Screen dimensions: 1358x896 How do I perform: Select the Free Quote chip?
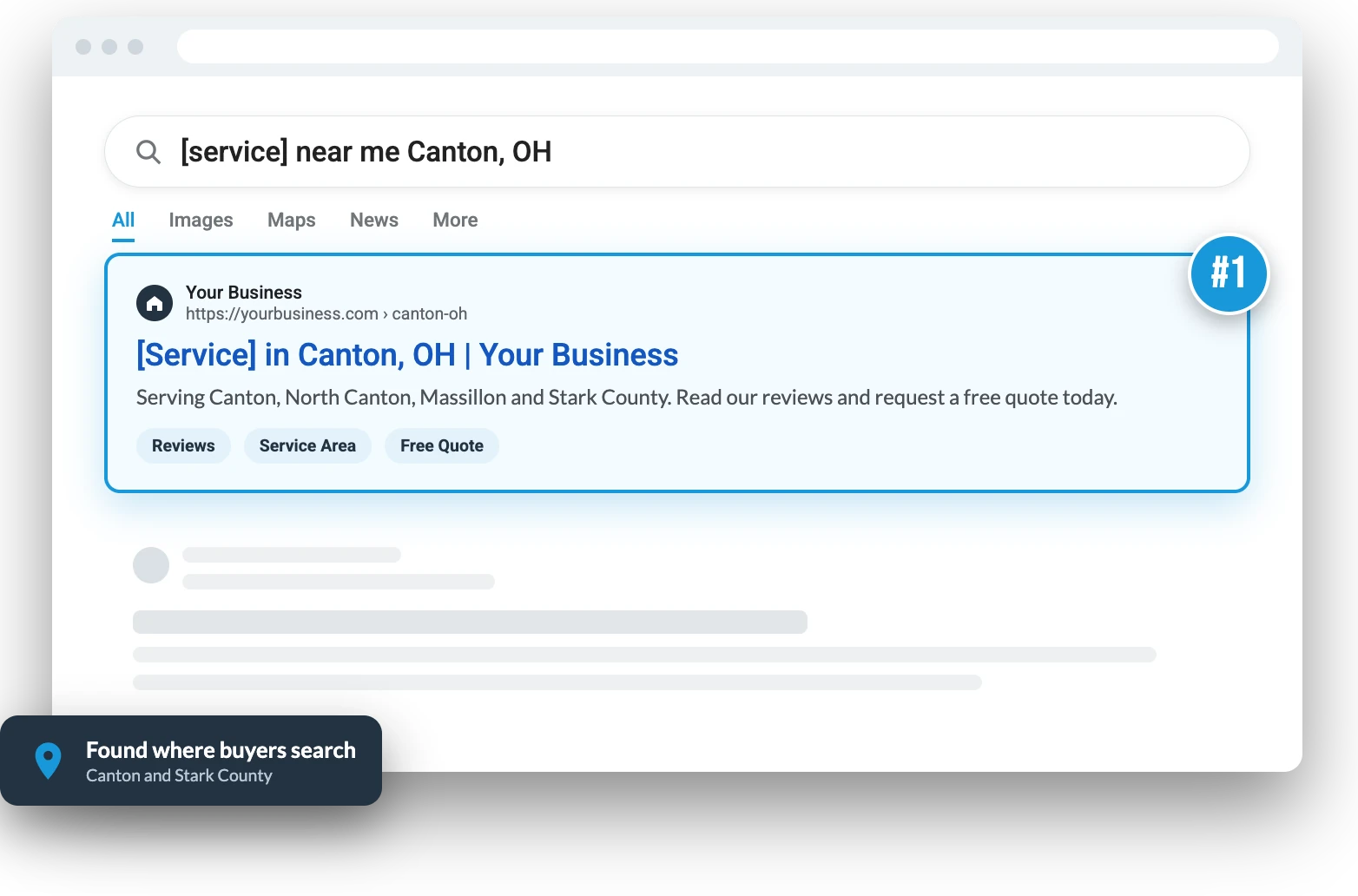click(442, 445)
